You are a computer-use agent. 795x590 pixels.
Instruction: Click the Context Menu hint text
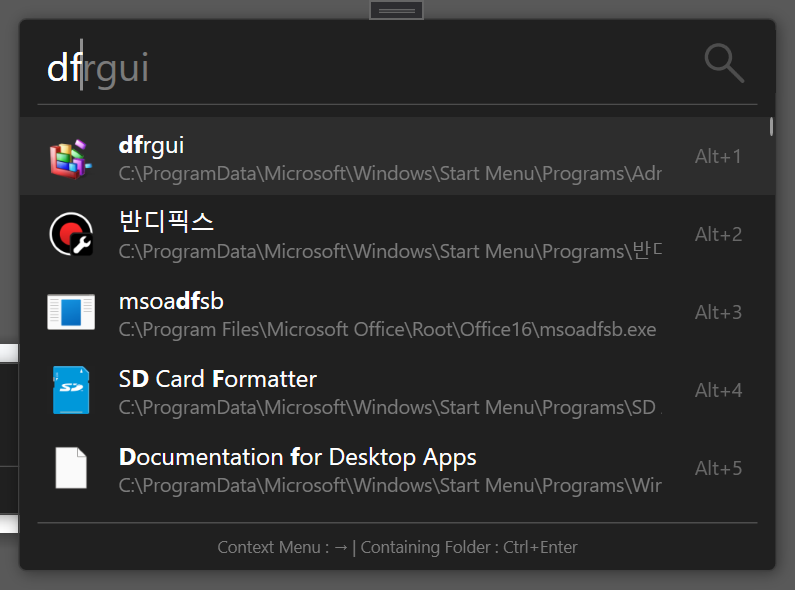282,547
